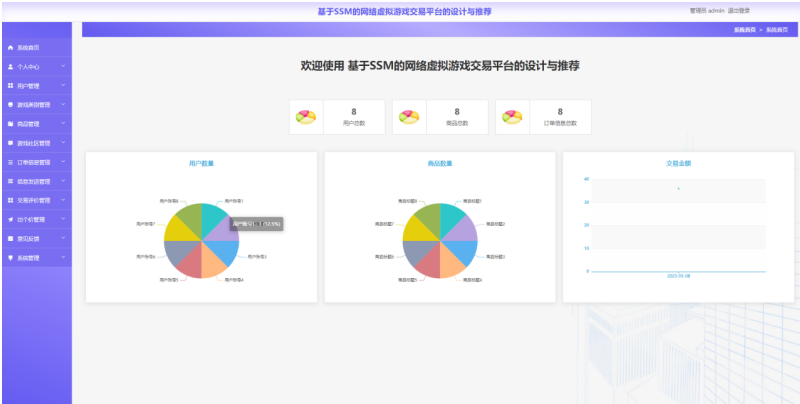
Task: Select purple 商品标题2 slice in 商品数量 pie
Action: click(464, 231)
